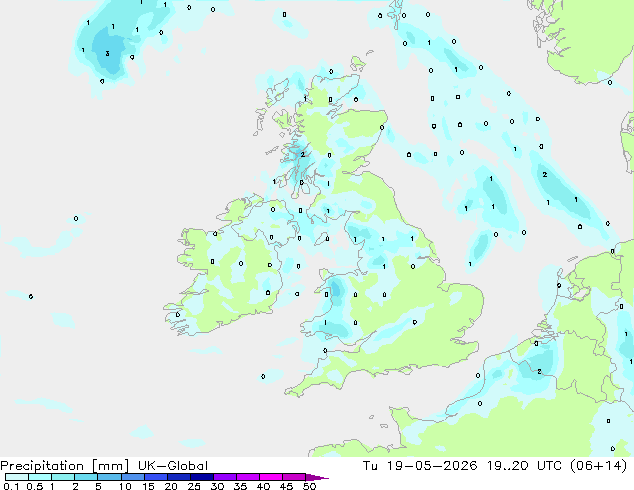Click the "Precipitation [mm]" title text
Image resolution: width=634 pixels, height=490 pixels.
click(65, 466)
